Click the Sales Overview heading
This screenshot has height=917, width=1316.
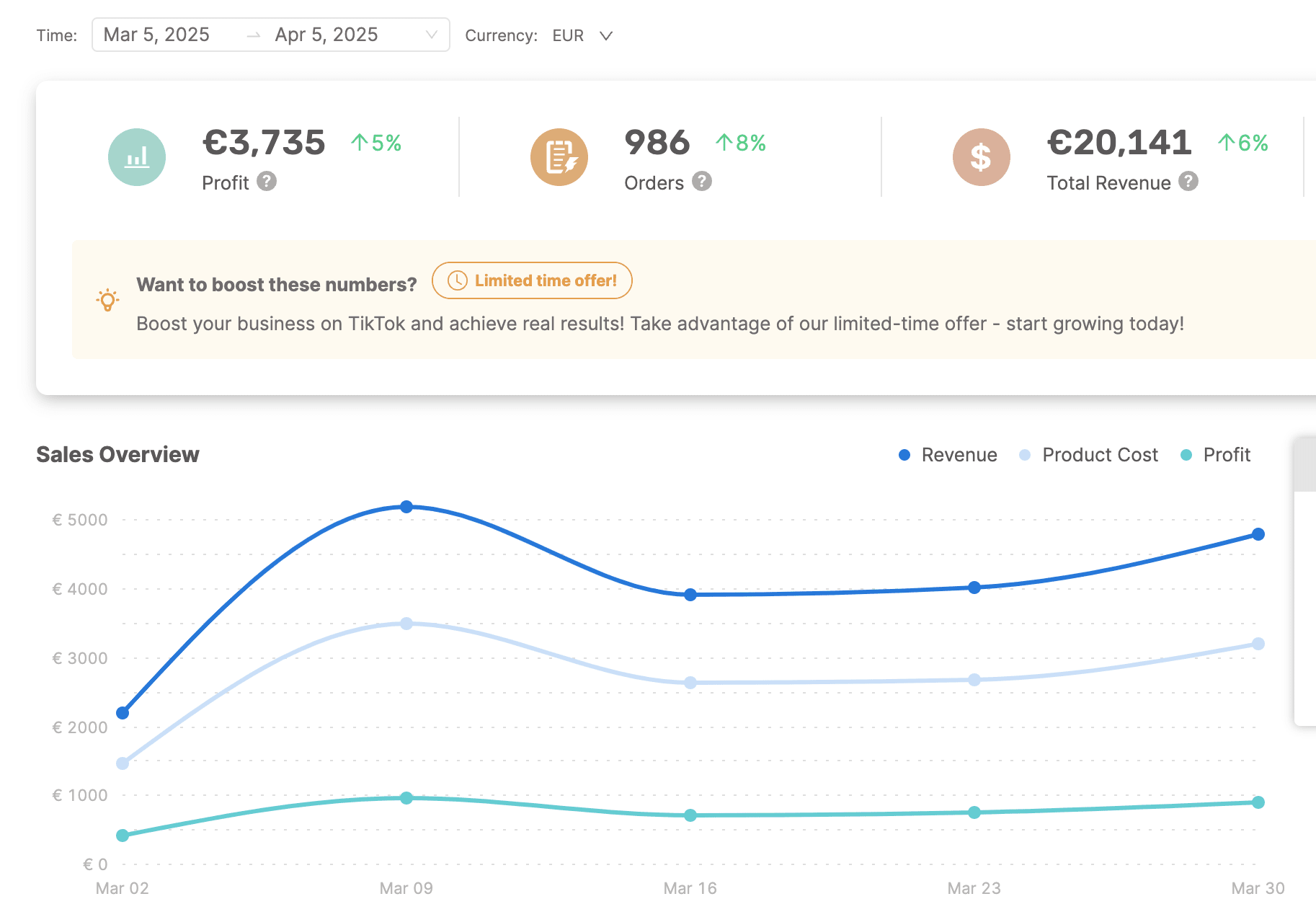point(117,455)
